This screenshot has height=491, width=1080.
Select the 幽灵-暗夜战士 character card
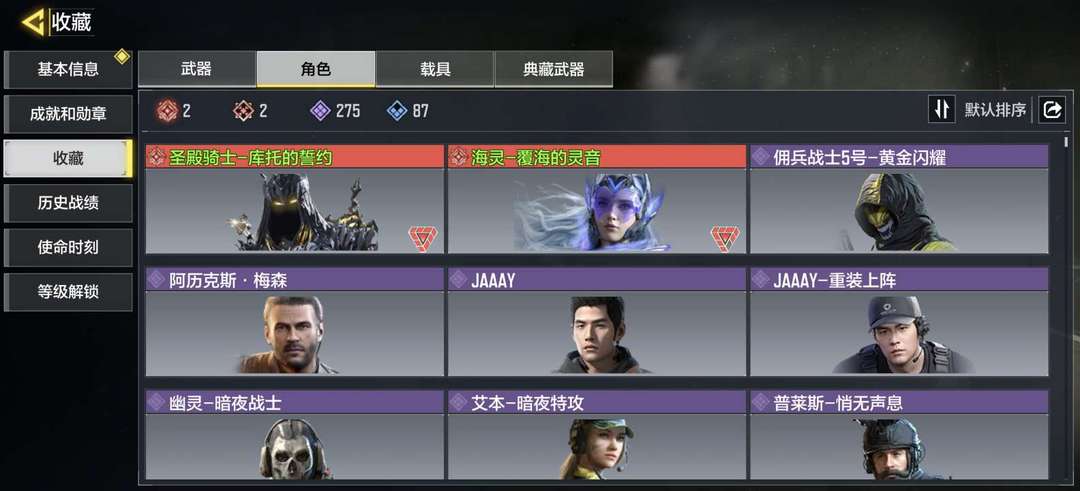294,435
